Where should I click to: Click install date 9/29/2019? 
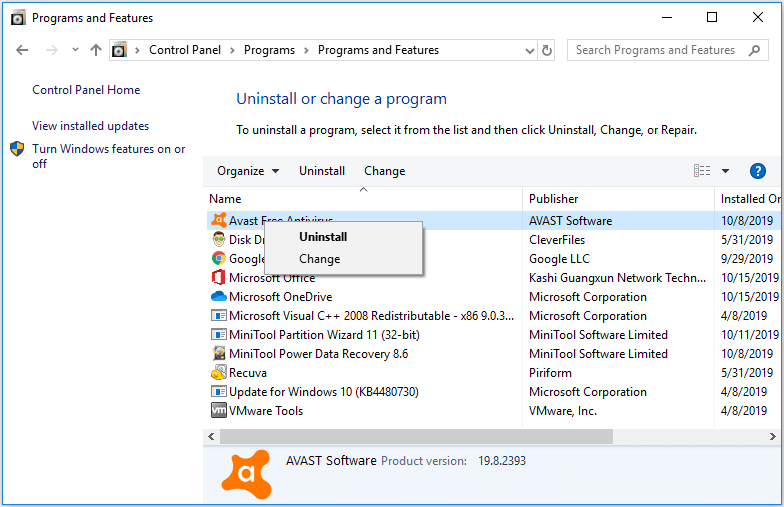coord(747,259)
